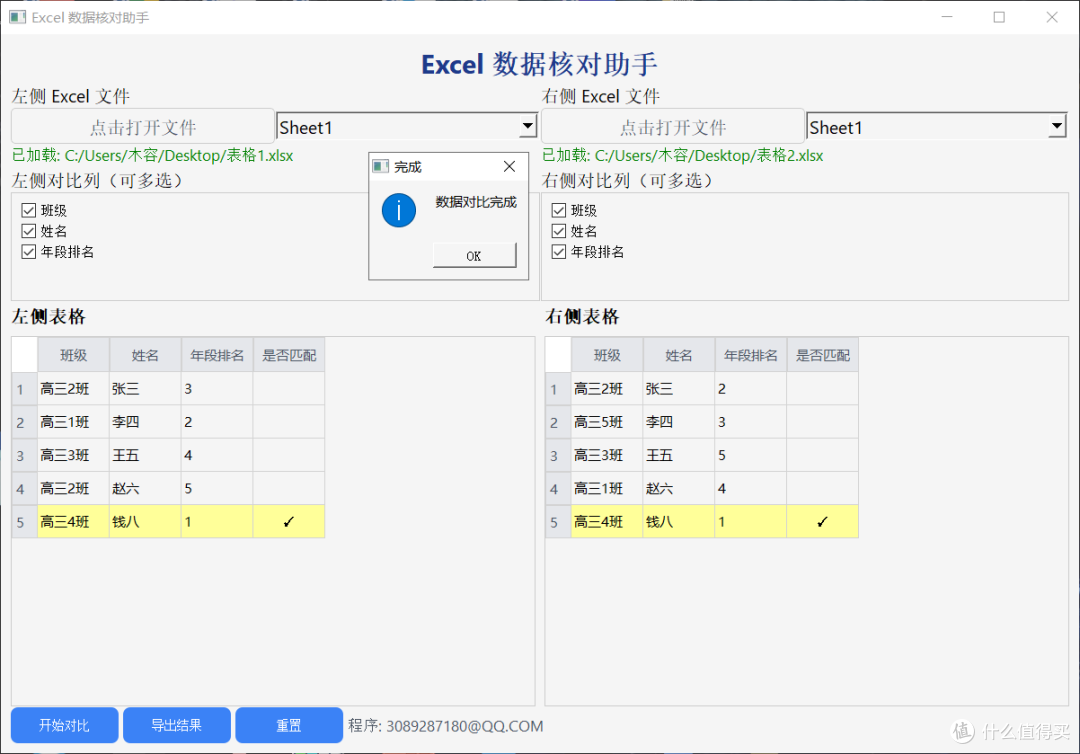Reset everything with 重置 button
The width and height of the screenshot is (1080, 754).
(289, 725)
